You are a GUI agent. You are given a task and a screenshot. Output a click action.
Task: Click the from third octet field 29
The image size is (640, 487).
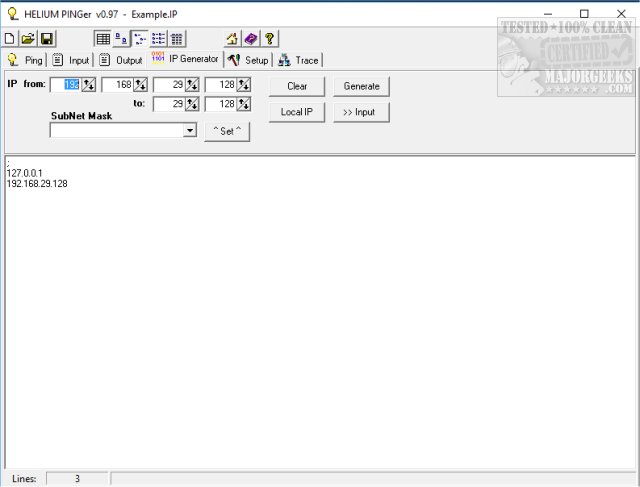pos(169,85)
